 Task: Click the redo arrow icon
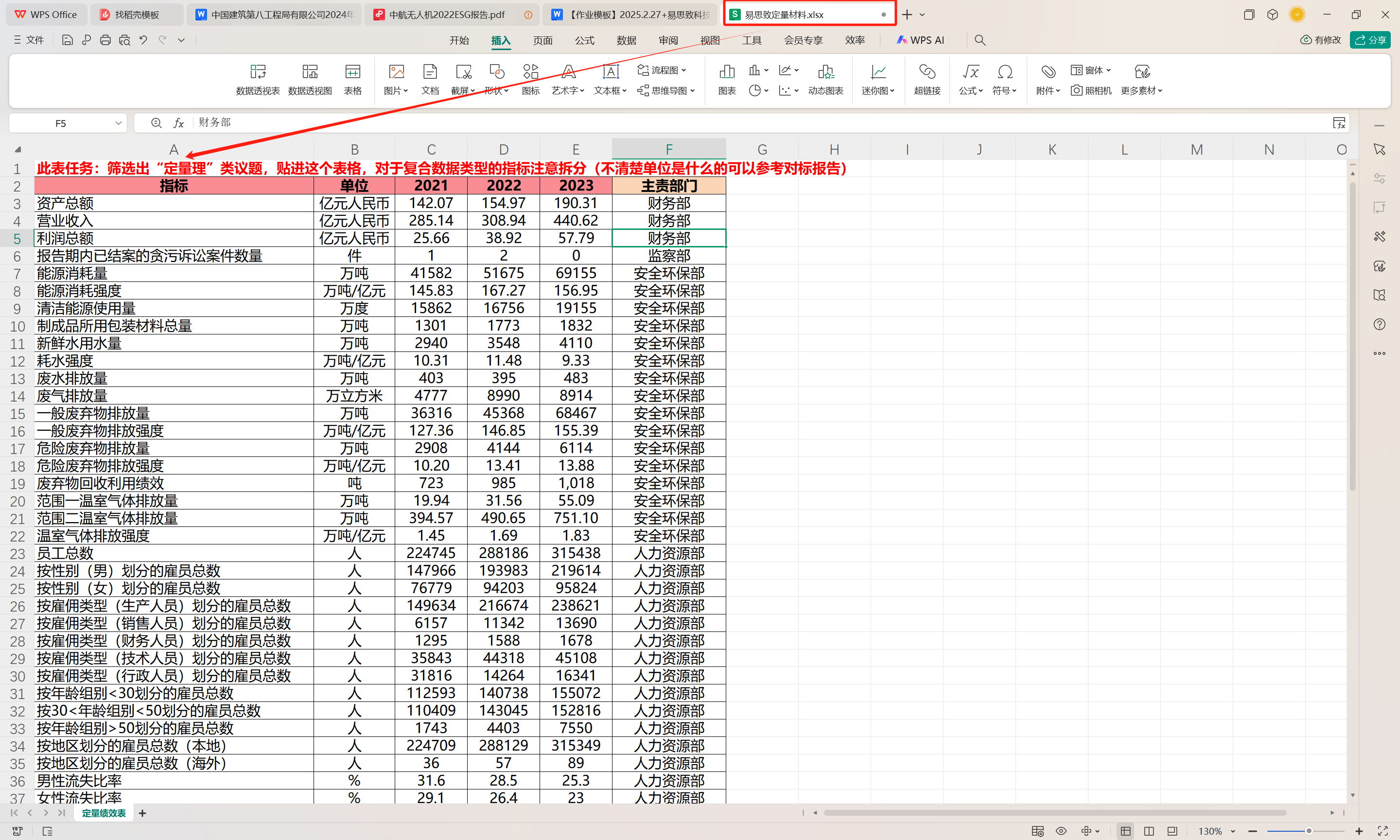click(162, 40)
